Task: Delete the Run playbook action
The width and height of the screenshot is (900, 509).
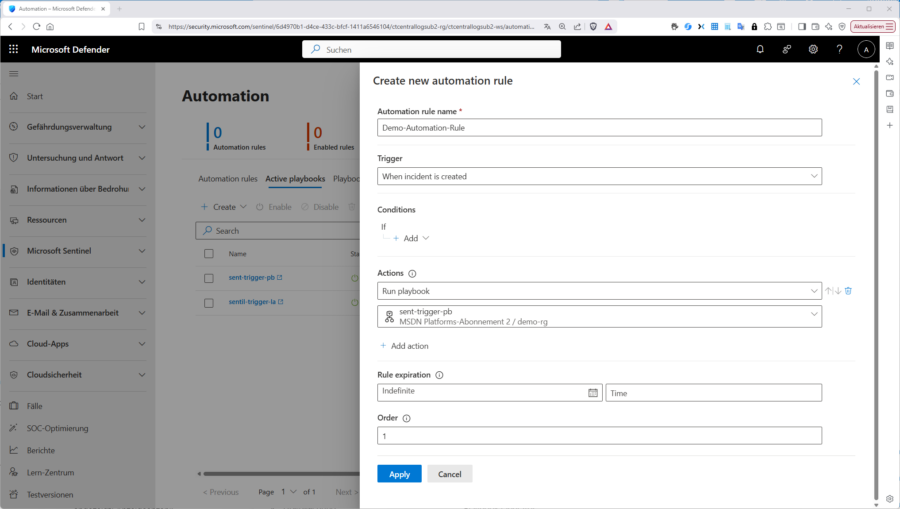Action: click(848, 291)
